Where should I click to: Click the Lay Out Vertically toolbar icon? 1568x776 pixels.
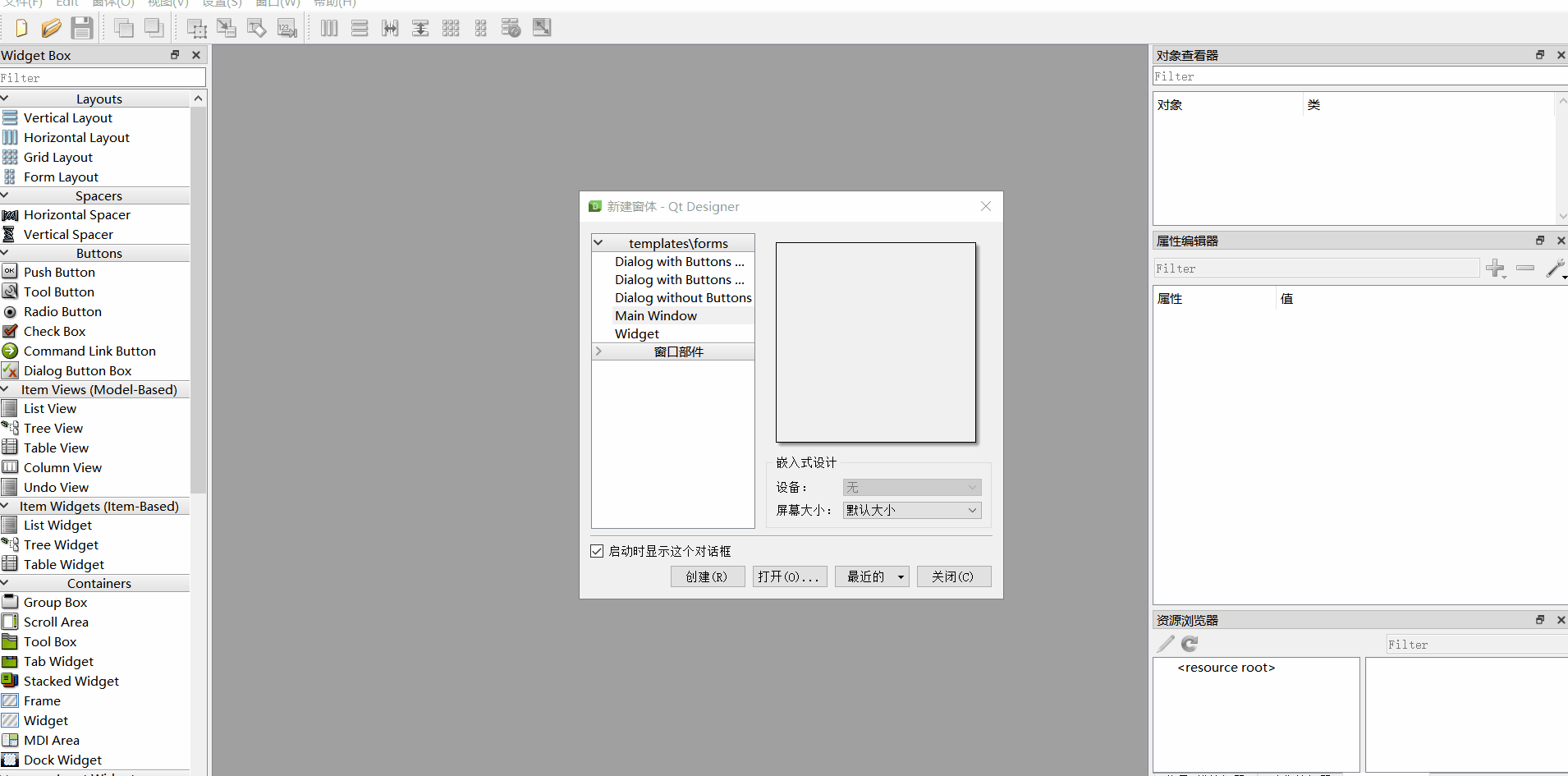pos(360,28)
